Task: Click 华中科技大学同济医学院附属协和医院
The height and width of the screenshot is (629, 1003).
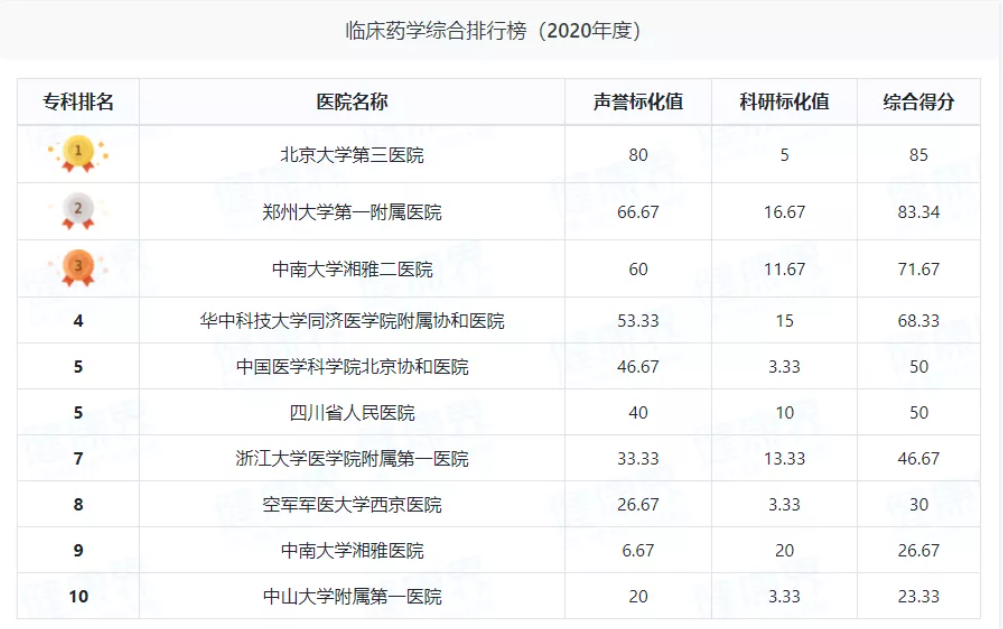Action: pos(352,321)
